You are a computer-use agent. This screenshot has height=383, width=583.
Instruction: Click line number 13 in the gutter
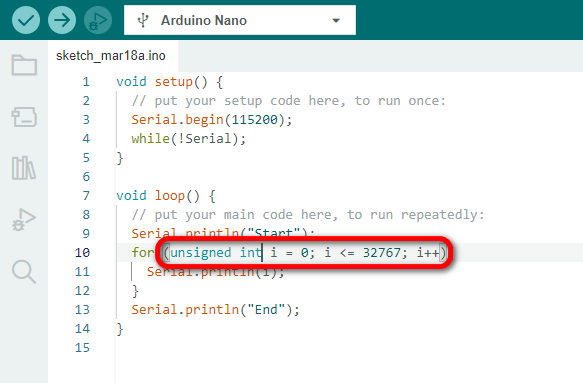click(83, 309)
